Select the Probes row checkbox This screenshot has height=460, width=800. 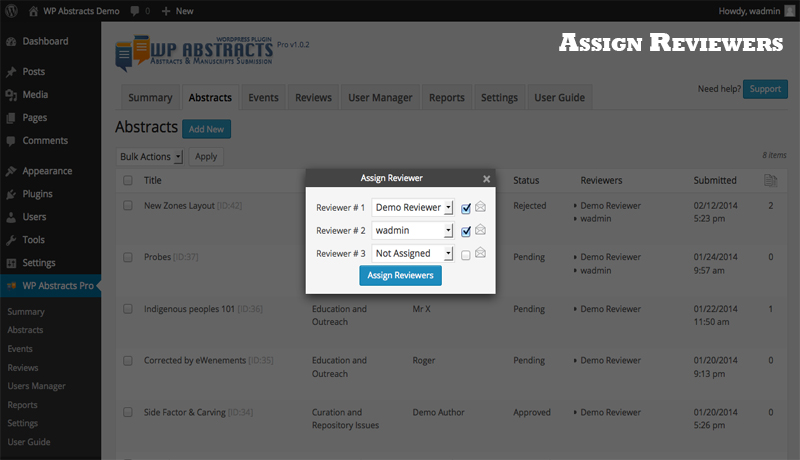(x=128, y=257)
